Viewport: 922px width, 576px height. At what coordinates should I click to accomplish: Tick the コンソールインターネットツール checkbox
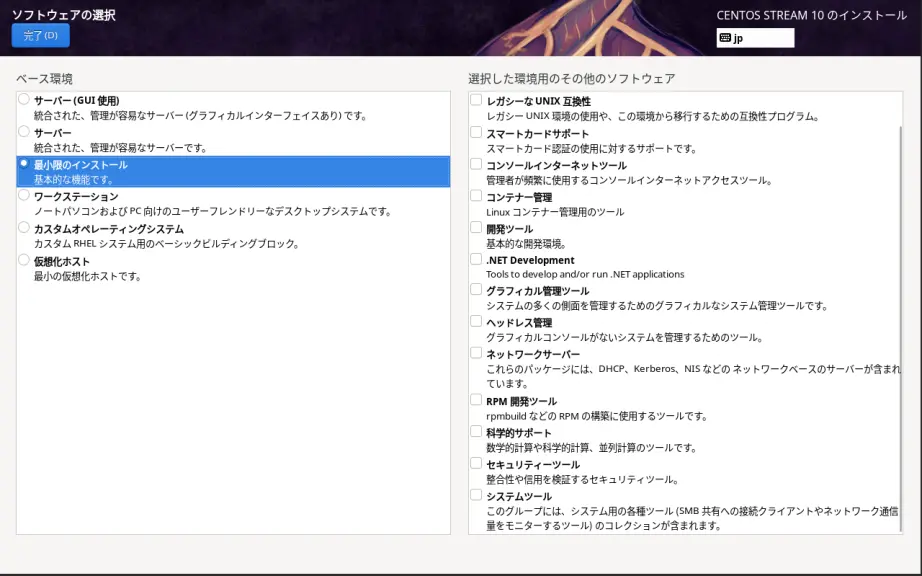pyautogui.click(x=476, y=164)
